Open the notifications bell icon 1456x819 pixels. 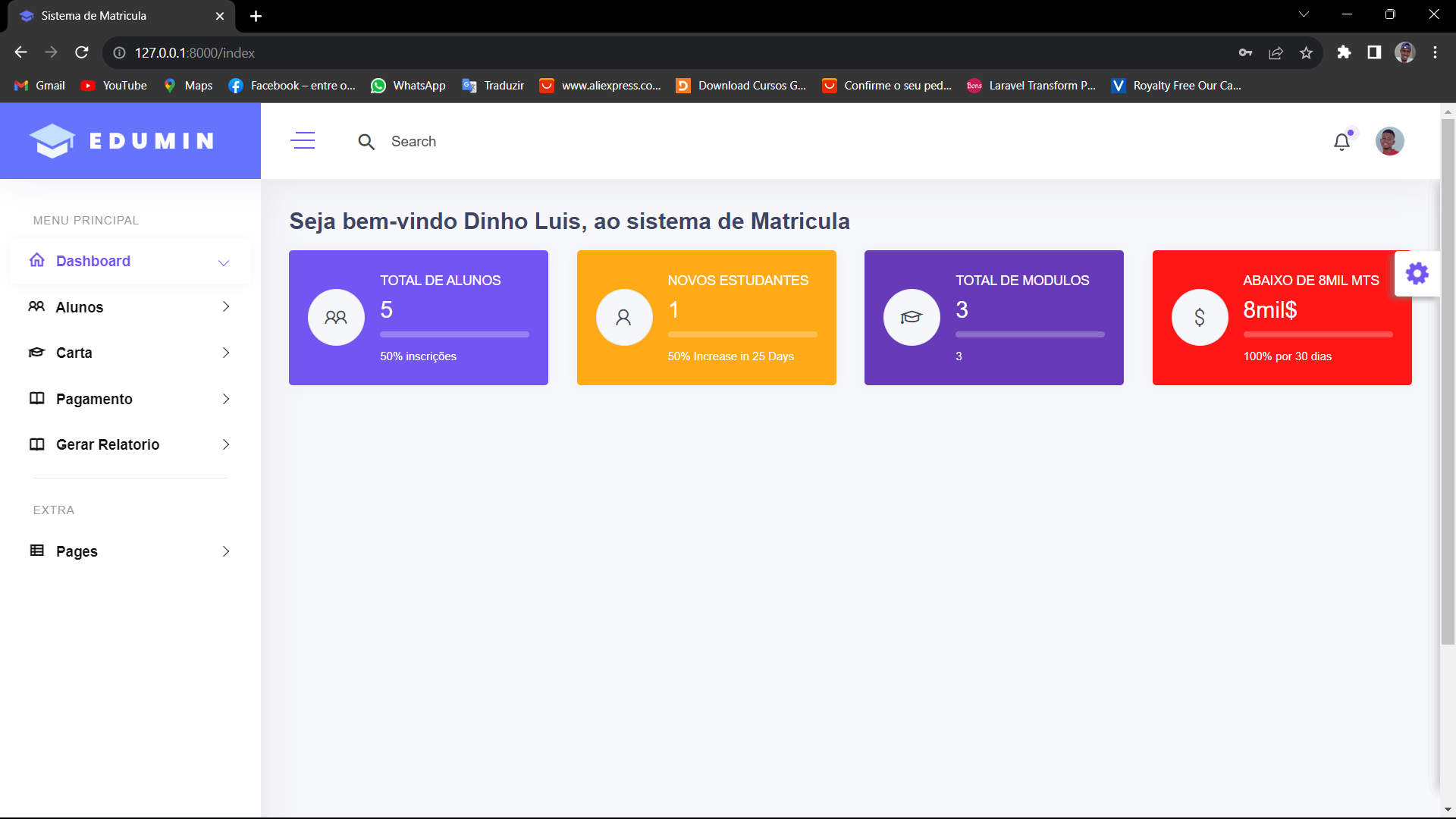pyautogui.click(x=1341, y=142)
